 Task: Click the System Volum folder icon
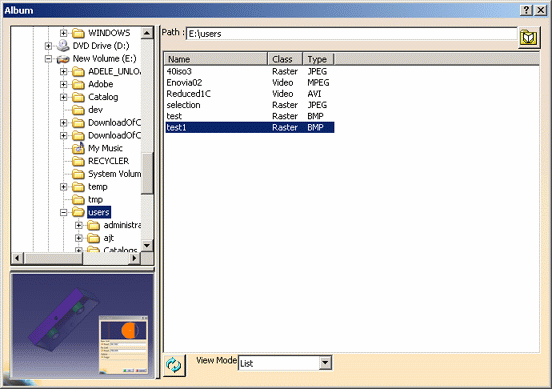pos(78,174)
